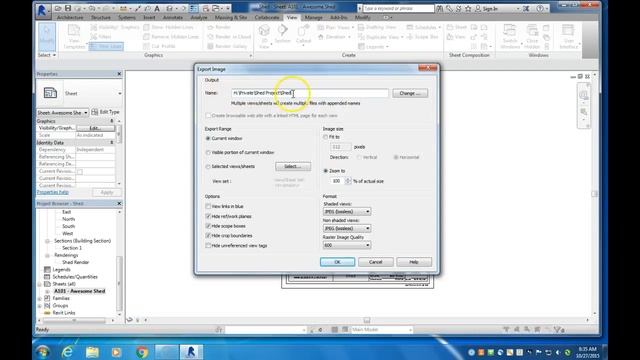This screenshot has width=640, height=360.
Task: Switch to the Insert ribbon tab
Action: [149, 18]
